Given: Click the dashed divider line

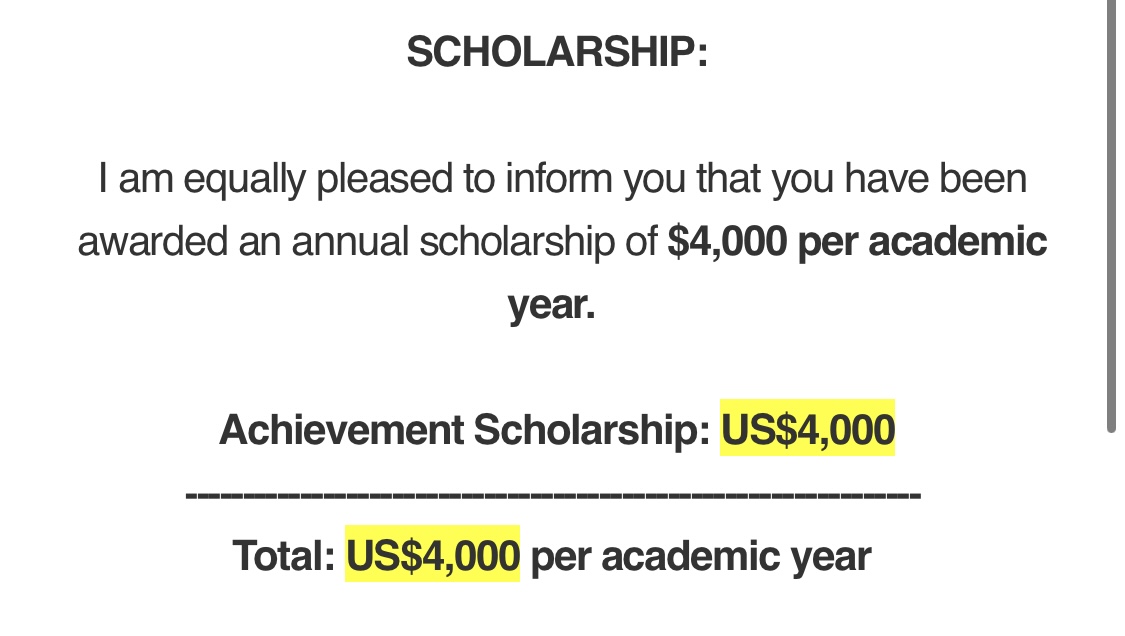Looking at the screenshot, I should tap(553, 494).
